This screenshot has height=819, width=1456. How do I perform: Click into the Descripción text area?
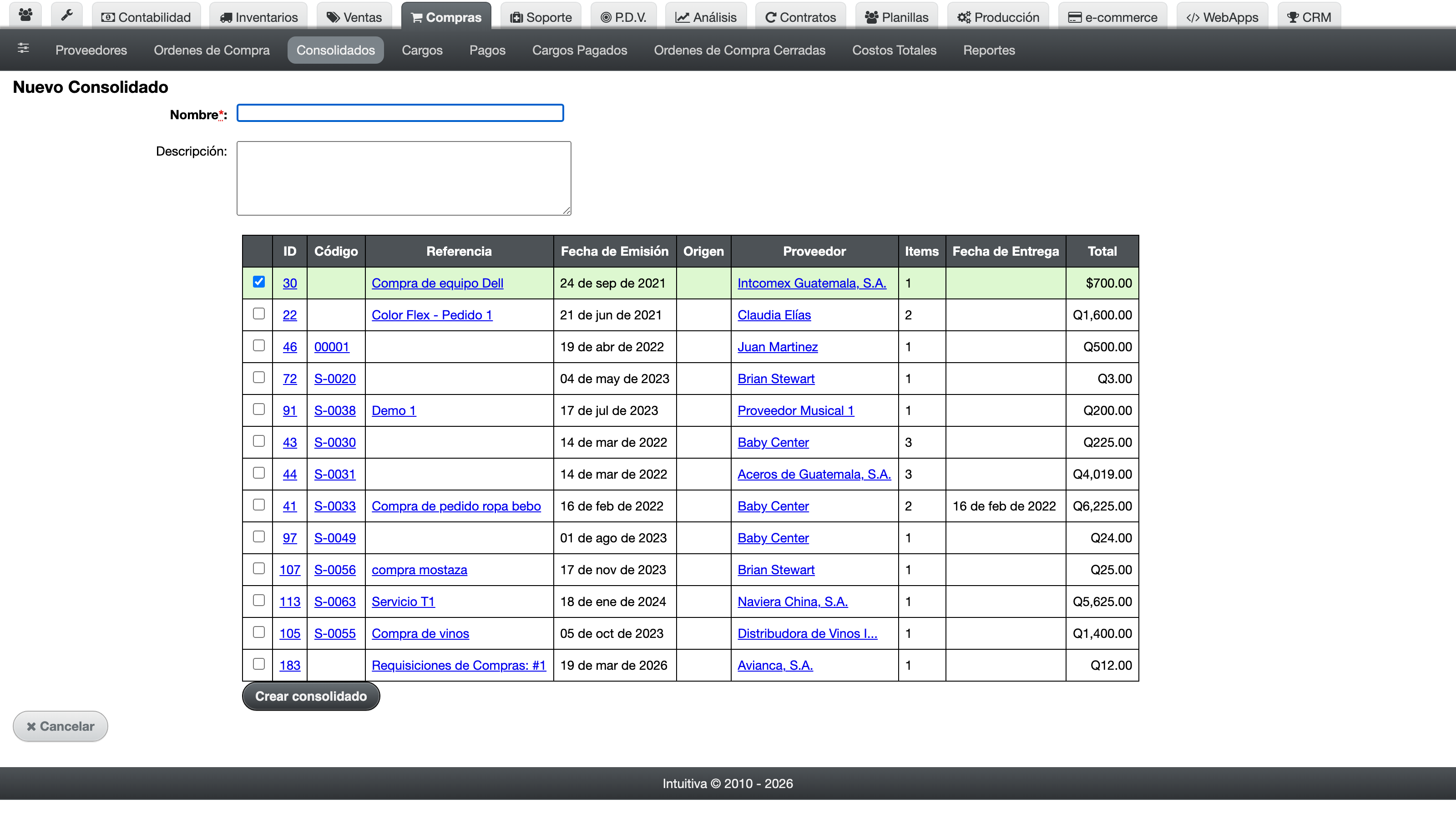tap(404, 178)
